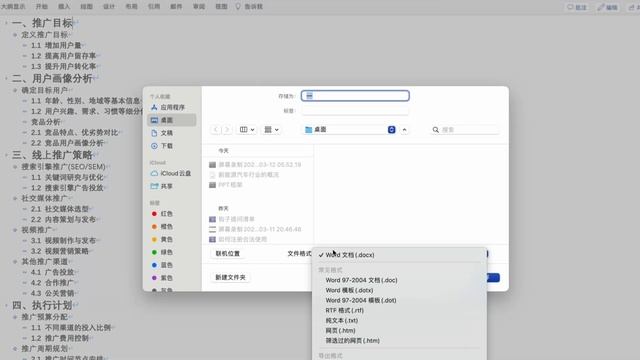Click outline line 1.2 提高用户留存率

64,56
